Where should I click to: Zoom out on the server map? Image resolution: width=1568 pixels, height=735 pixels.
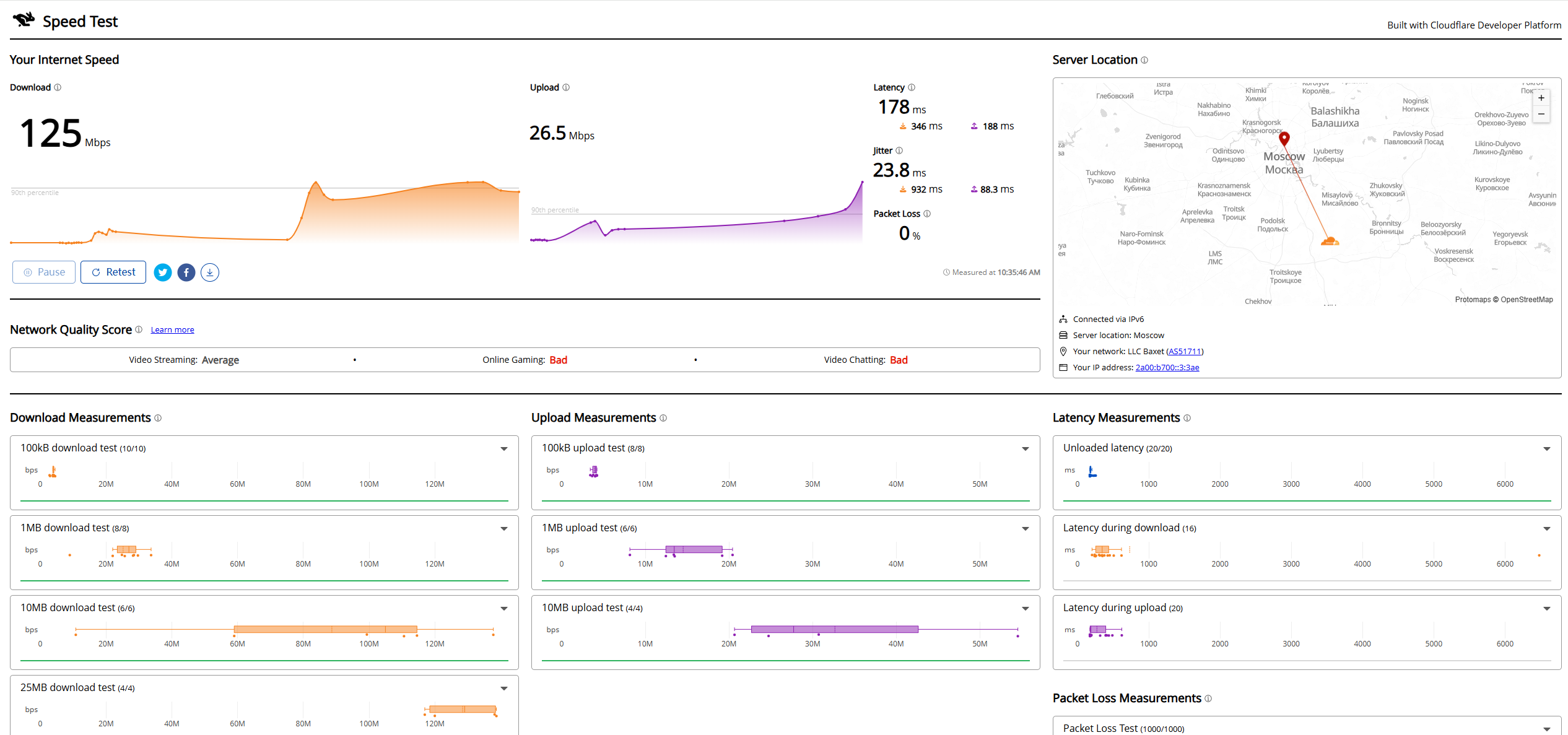click(x=1541, y=114)
